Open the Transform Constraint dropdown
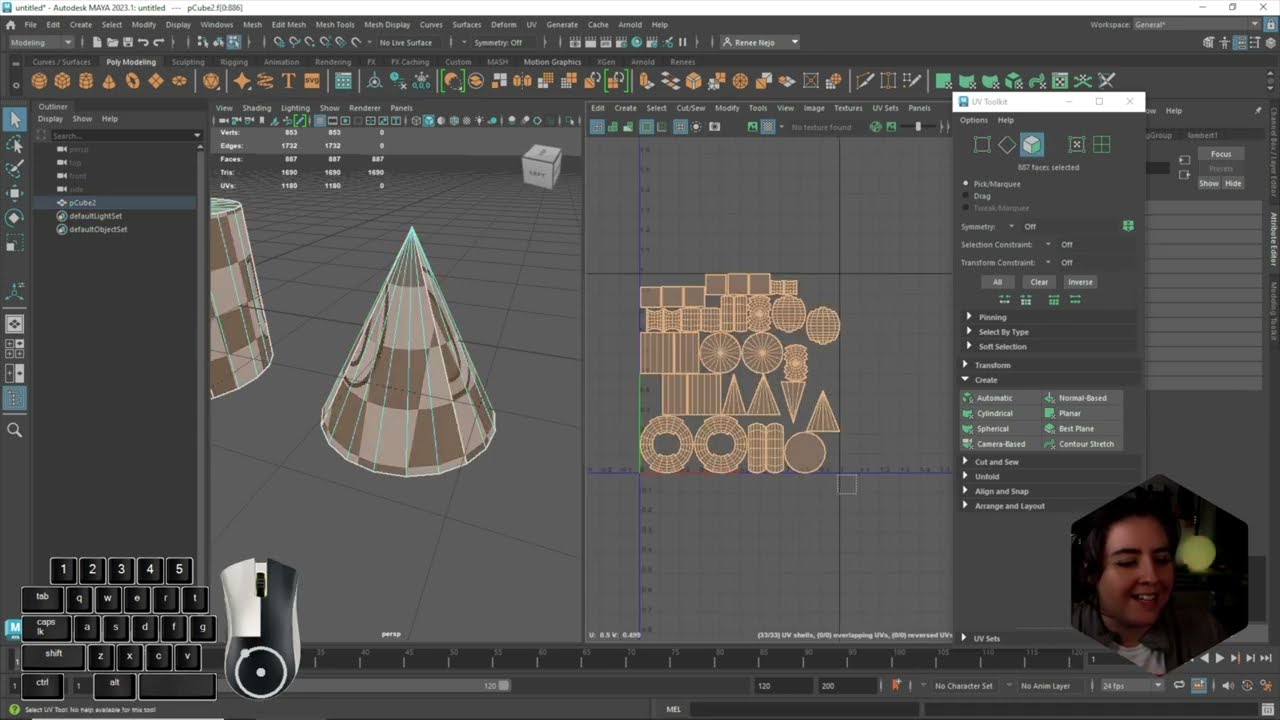1280x720 pixels. (1048, 263)
